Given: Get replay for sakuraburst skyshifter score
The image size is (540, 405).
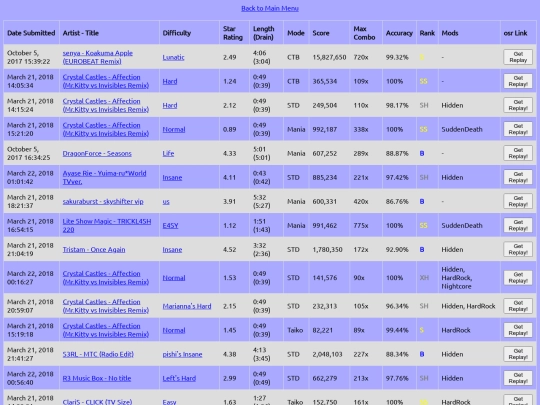Looking at the screenshot, I should 518,201.
